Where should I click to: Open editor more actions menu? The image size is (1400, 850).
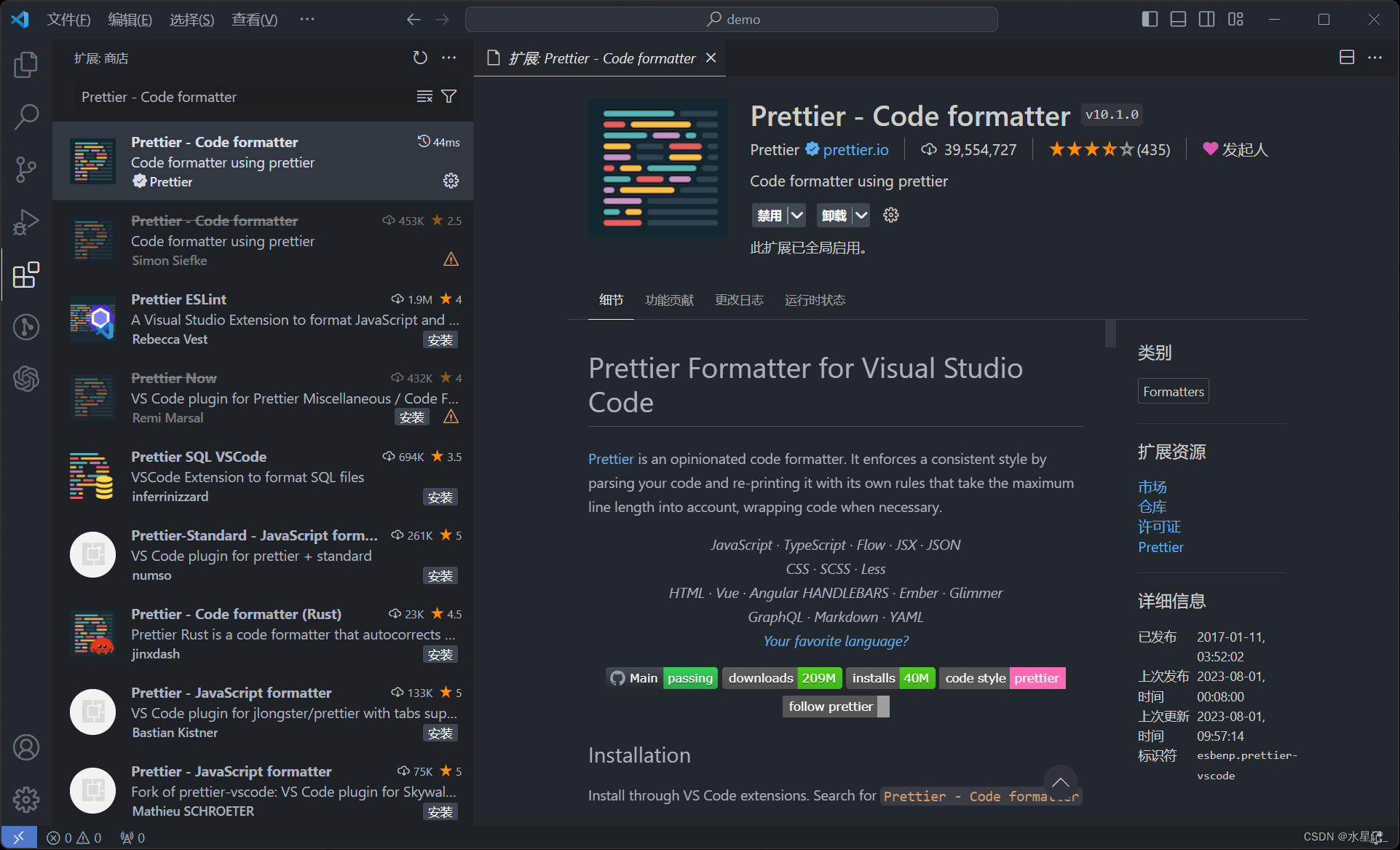(x=1375, y=58)
